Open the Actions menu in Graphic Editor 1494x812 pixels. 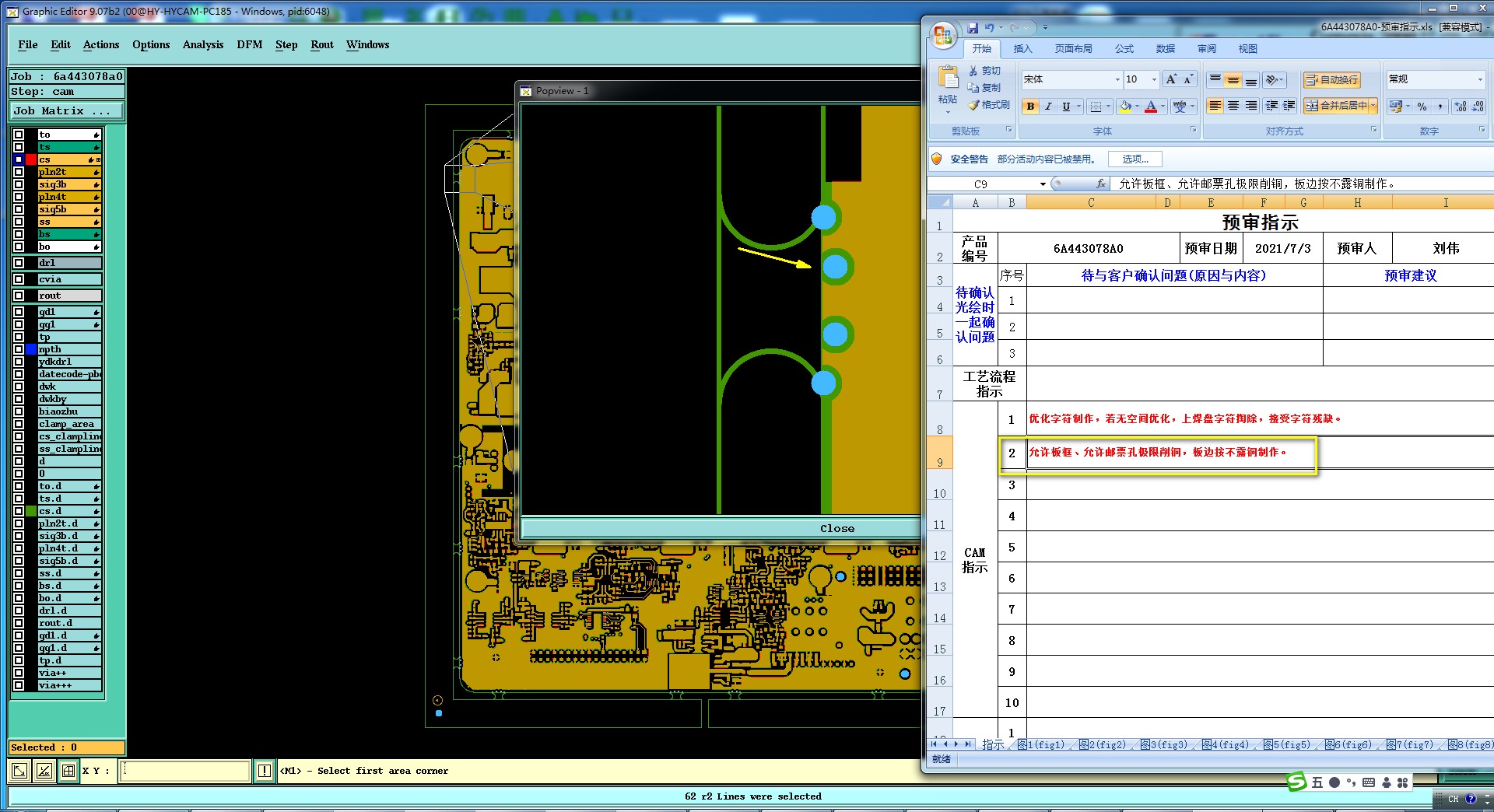pos(101,45)
